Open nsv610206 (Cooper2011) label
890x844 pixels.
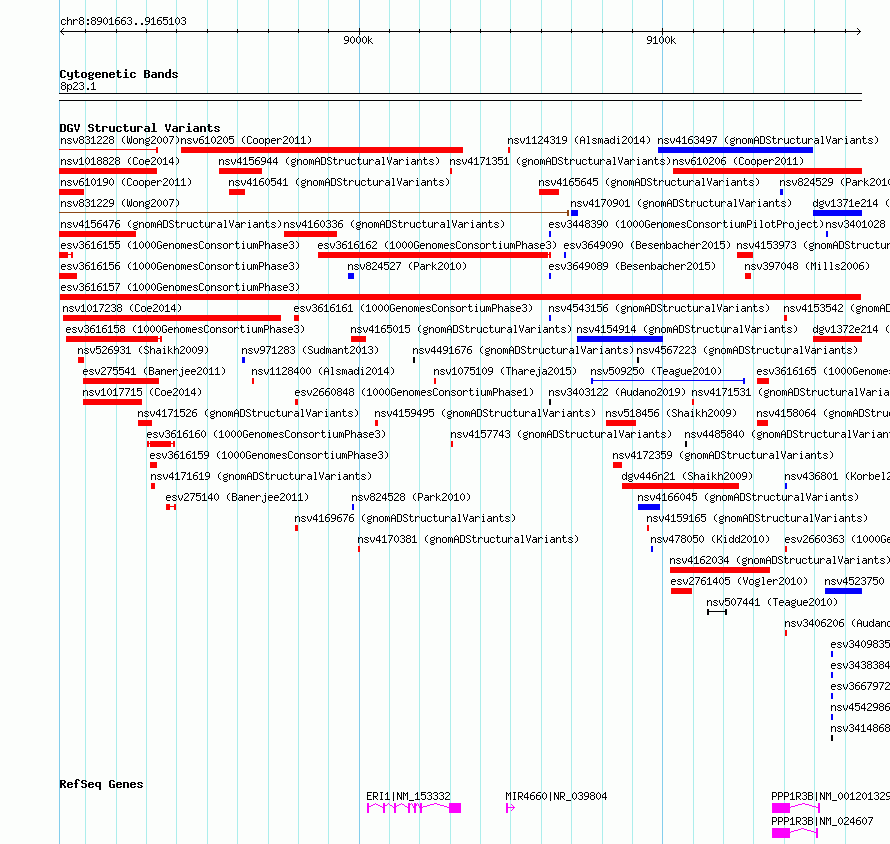tap(738, 161)
